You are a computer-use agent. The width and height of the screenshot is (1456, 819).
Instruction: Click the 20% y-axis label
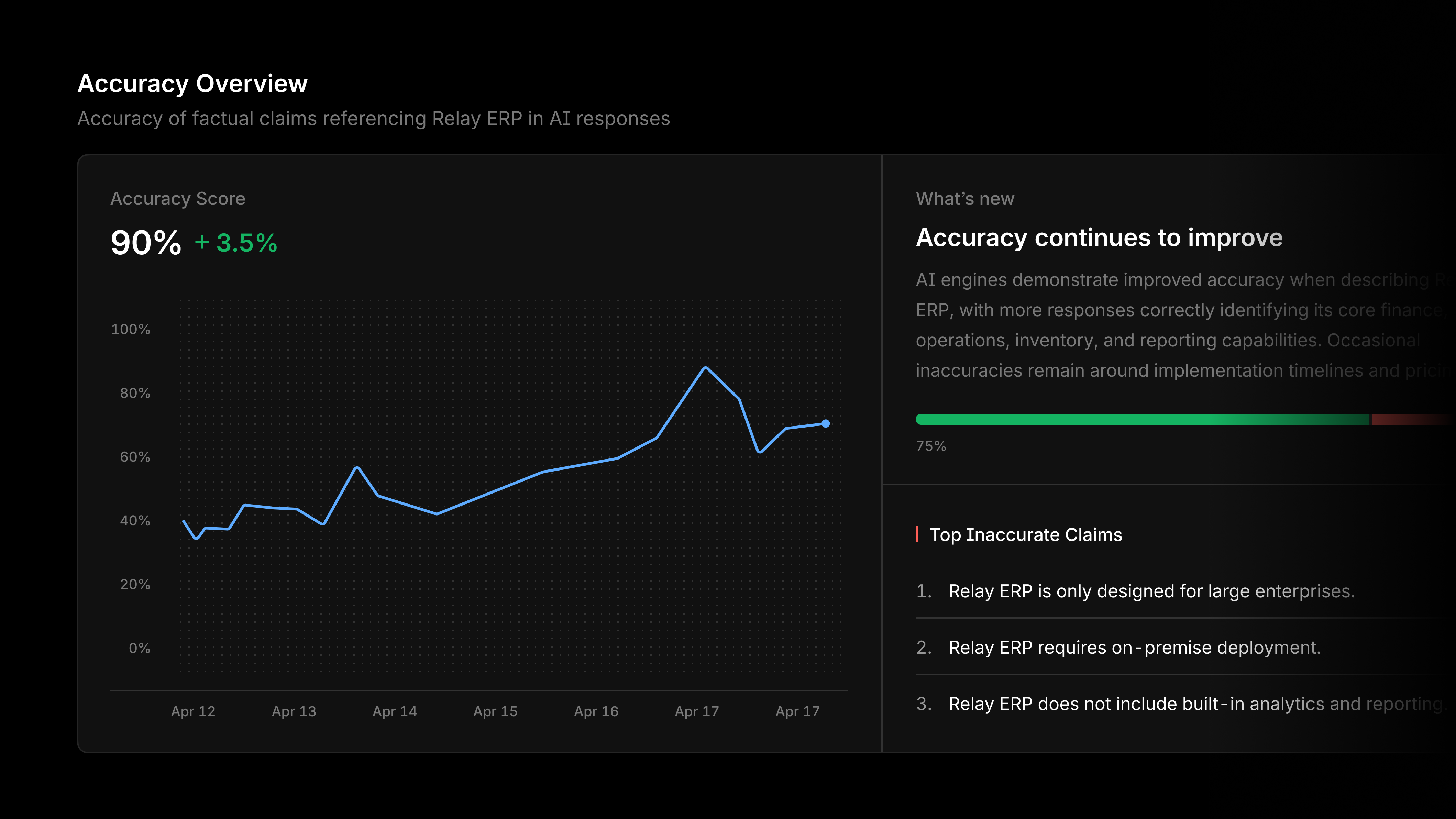click(135, 584)
